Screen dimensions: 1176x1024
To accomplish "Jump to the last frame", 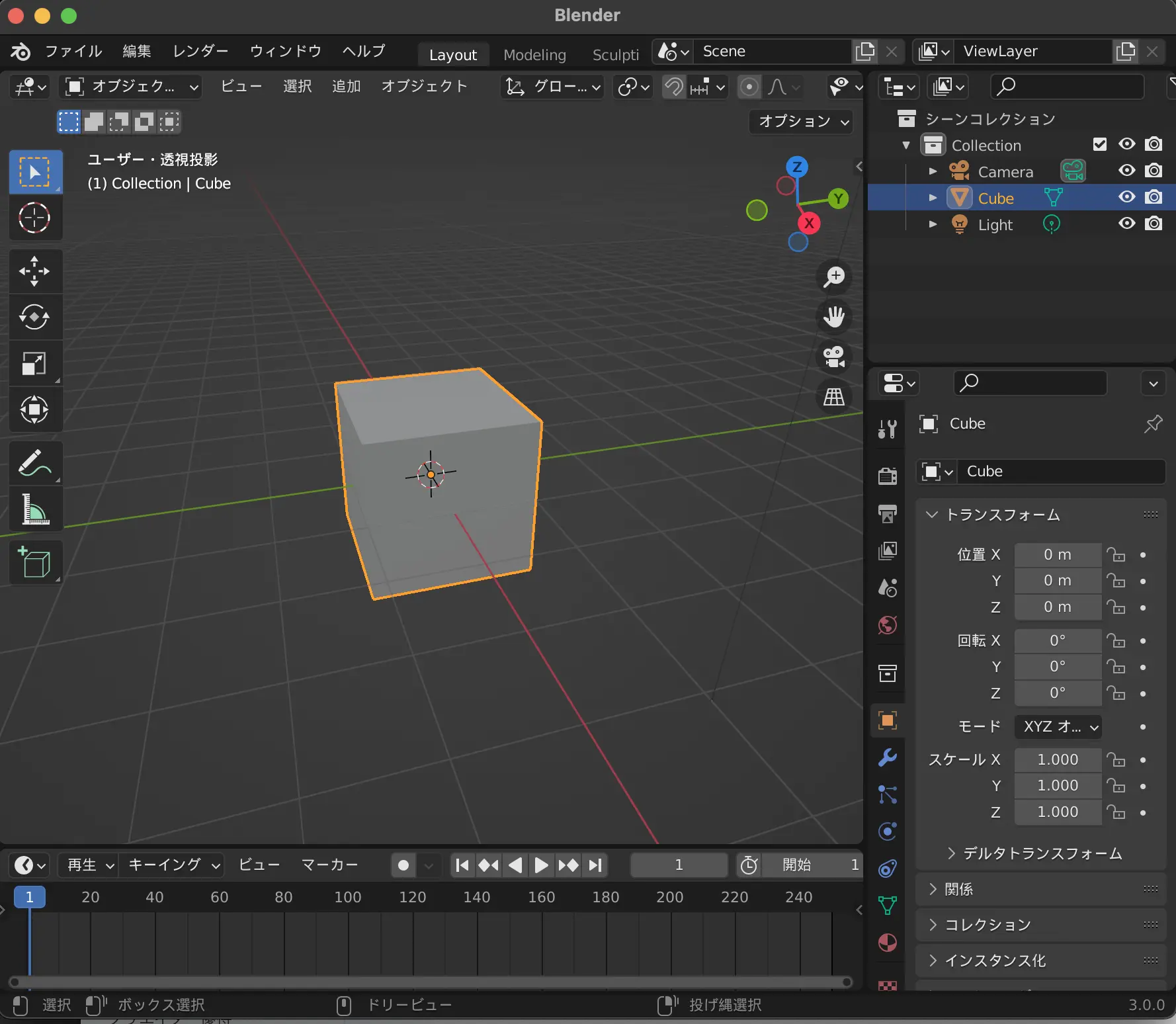I will [x=595, y=865].
